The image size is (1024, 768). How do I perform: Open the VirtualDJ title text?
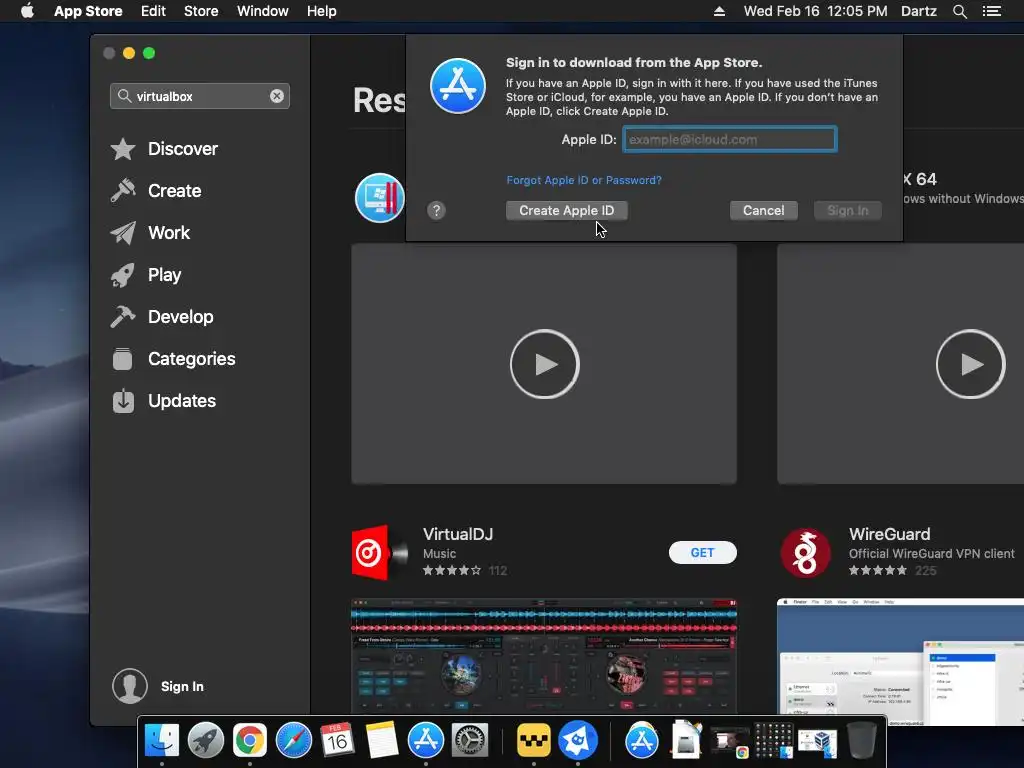click(458, 534)
